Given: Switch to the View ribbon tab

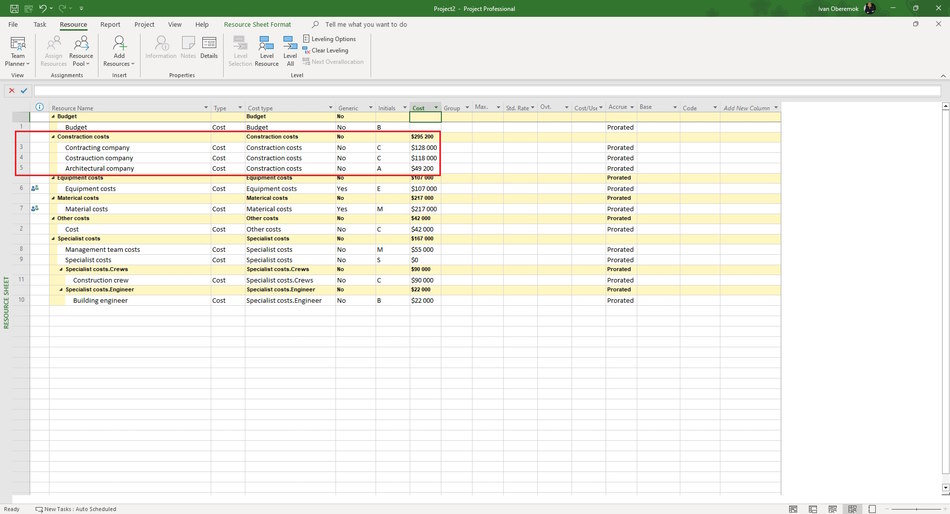Looking at the screenshot, I should [174, 24].
